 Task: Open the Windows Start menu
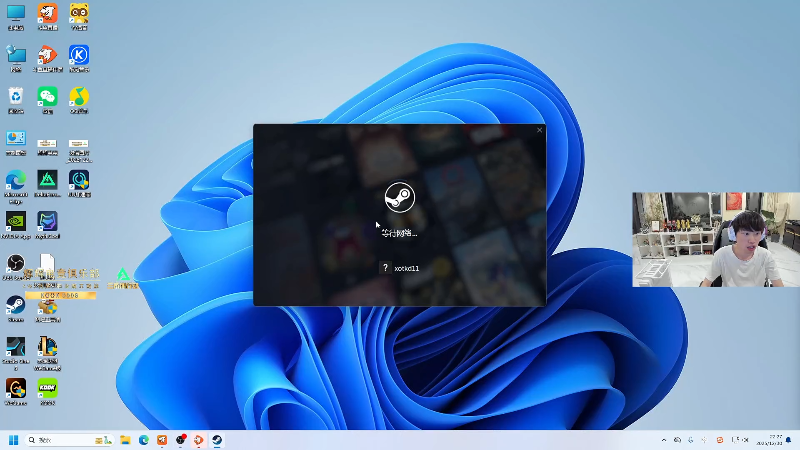tap(14, 440)
